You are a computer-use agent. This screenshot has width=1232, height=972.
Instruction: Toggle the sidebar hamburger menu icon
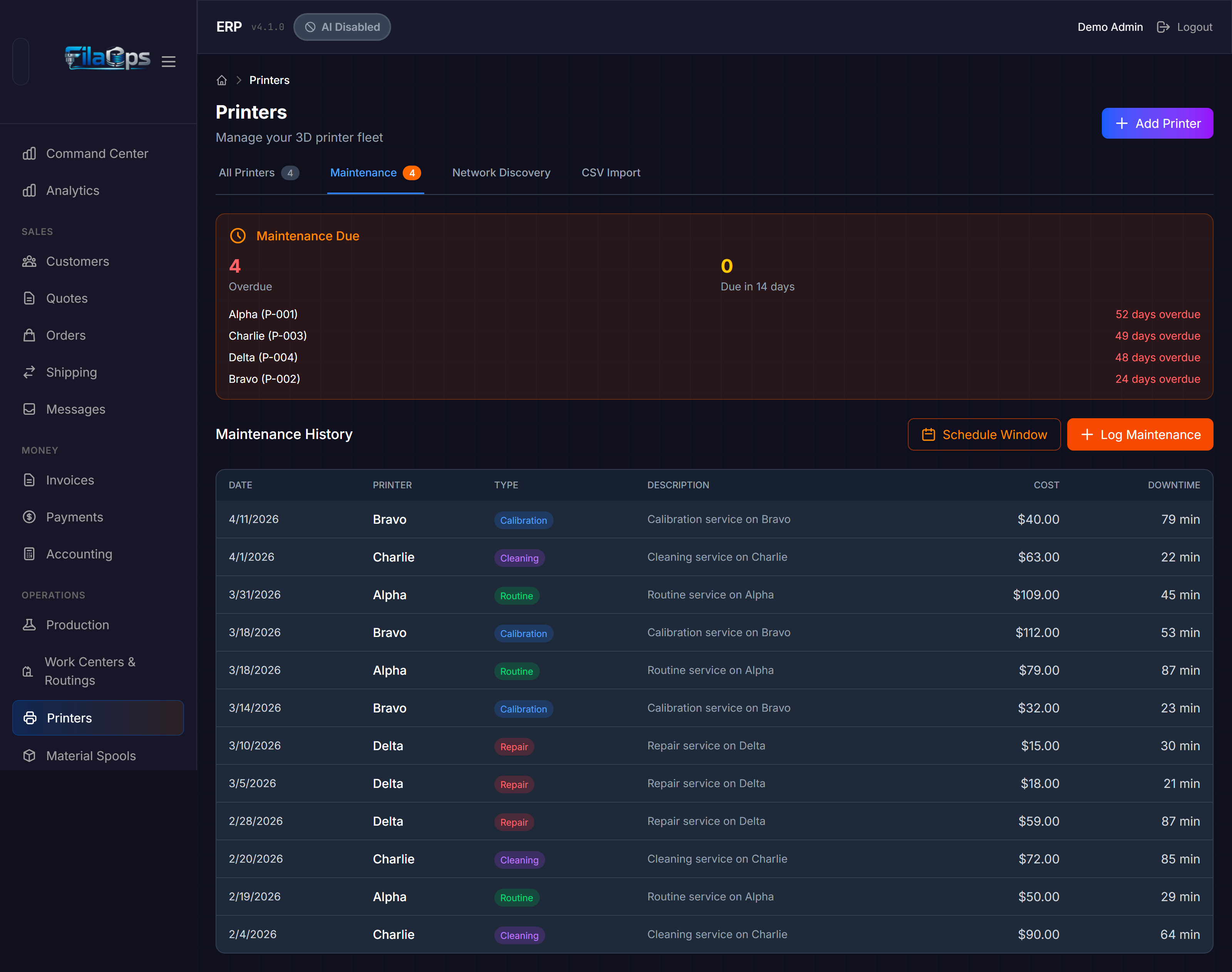pos(168,62)
